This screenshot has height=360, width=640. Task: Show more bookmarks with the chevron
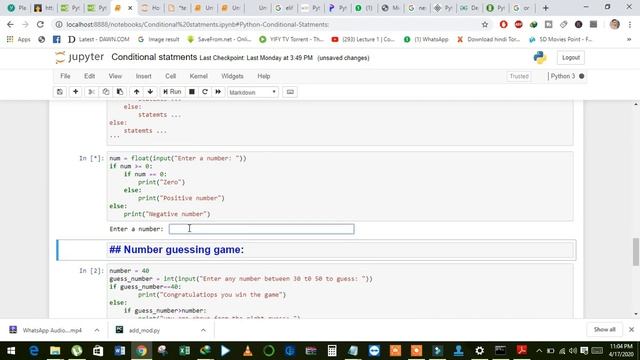click(629, 40)
